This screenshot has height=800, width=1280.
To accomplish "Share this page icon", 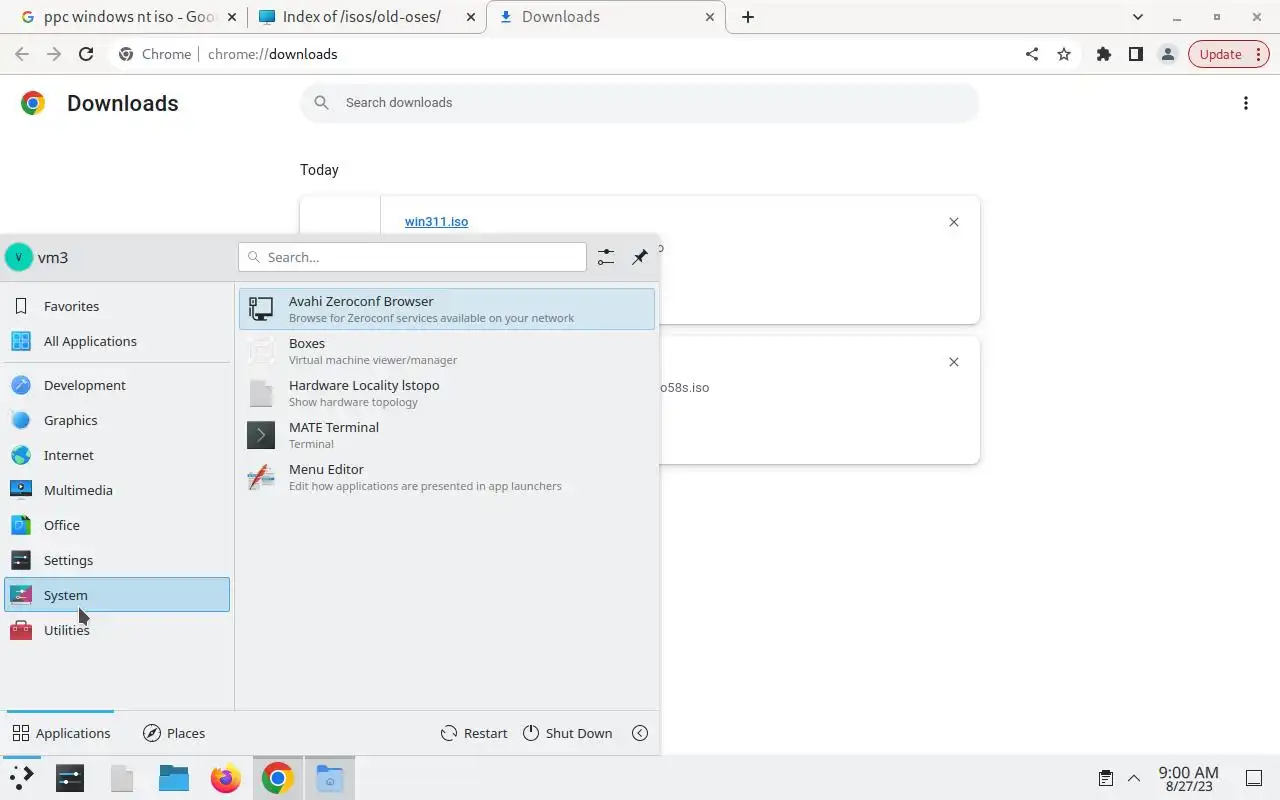I will tap(1032, 54).
